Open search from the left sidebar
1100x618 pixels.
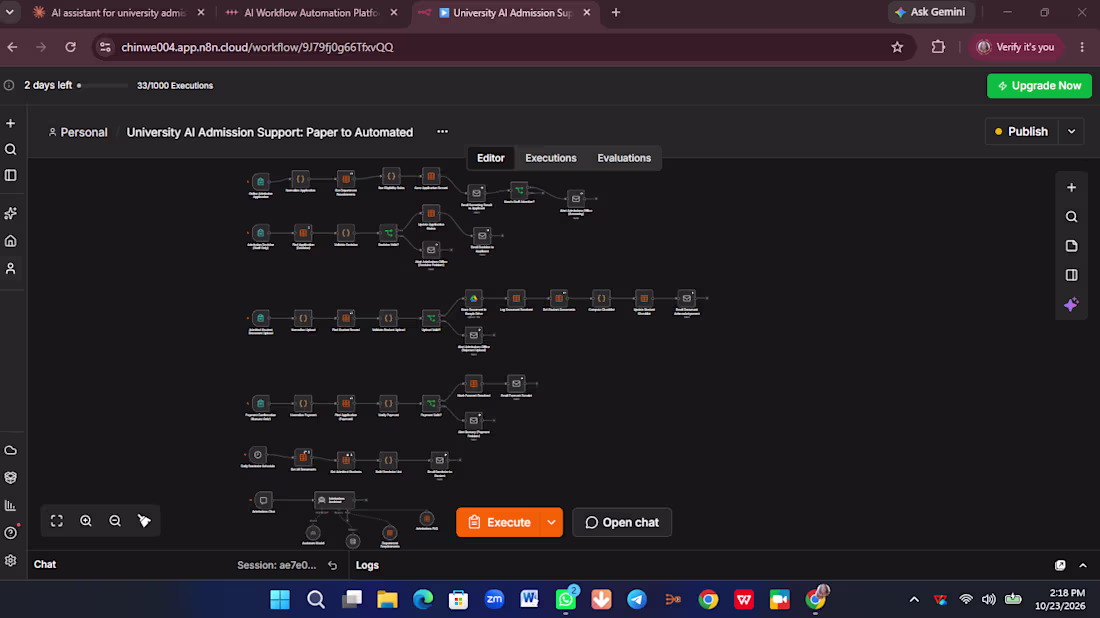11,149
